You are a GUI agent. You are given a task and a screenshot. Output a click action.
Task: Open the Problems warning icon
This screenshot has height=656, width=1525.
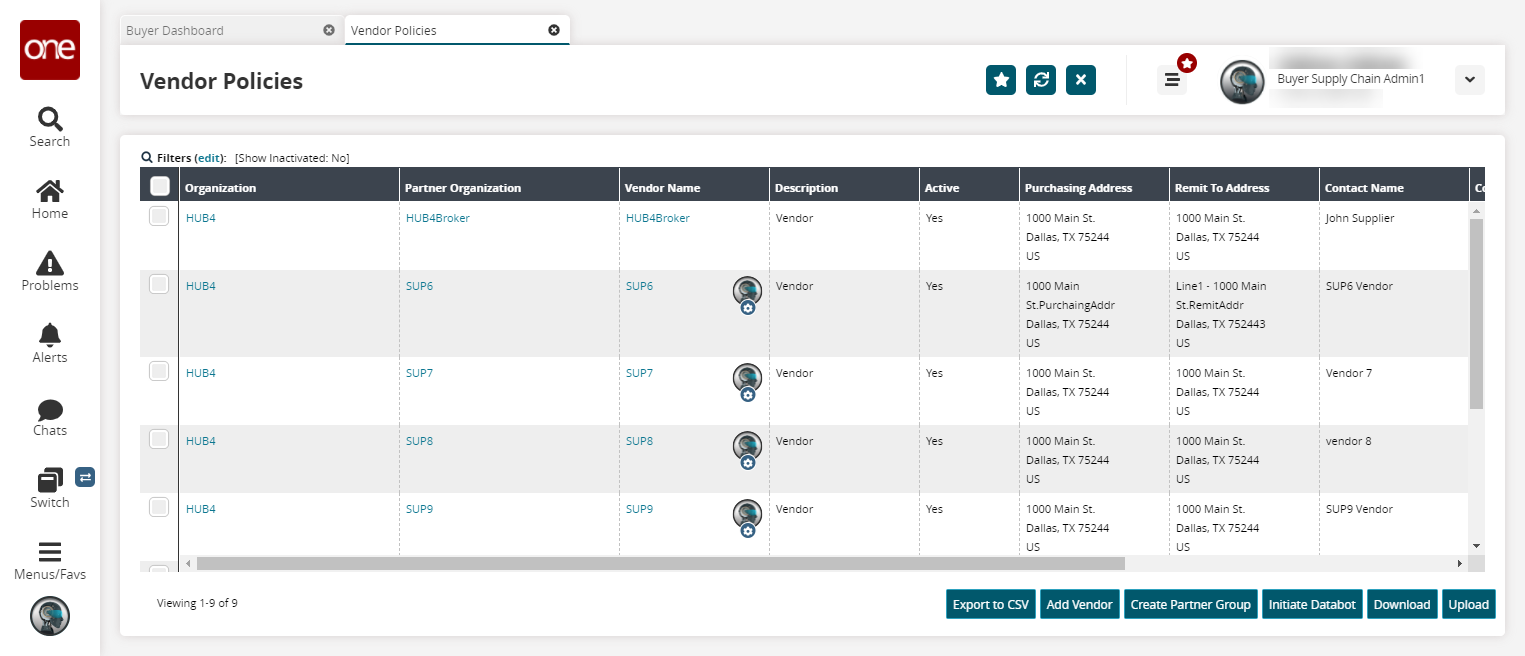click(x=49, y=263)
